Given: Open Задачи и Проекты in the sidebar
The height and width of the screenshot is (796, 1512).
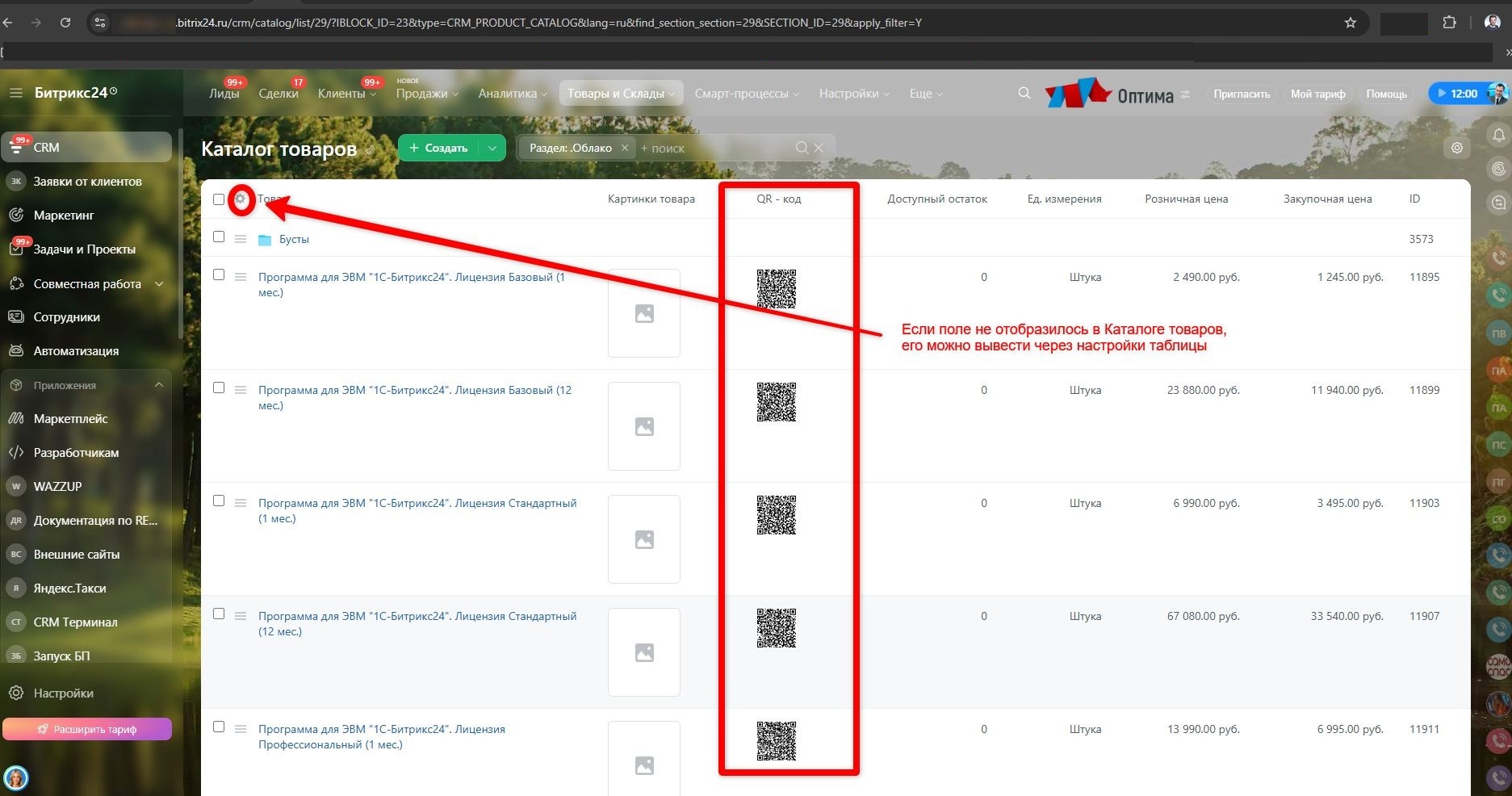Looking at the screenshot, I should (86, 249).
